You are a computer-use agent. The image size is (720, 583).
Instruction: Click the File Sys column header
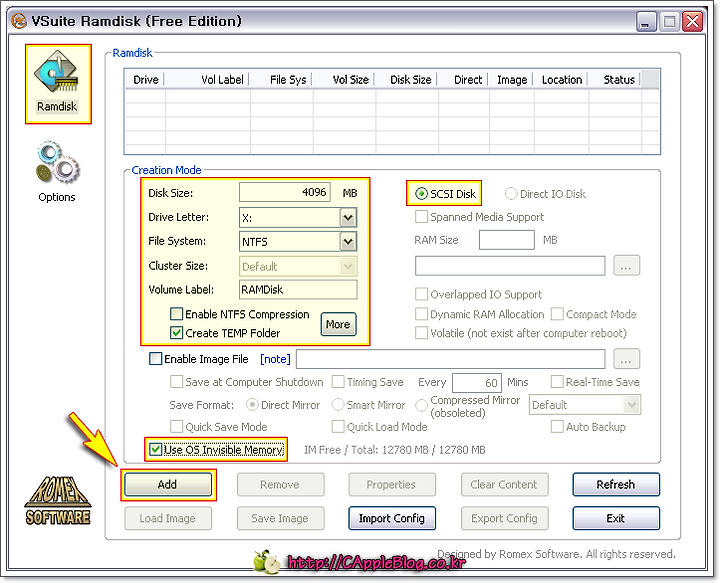click(x=281, y=79)
